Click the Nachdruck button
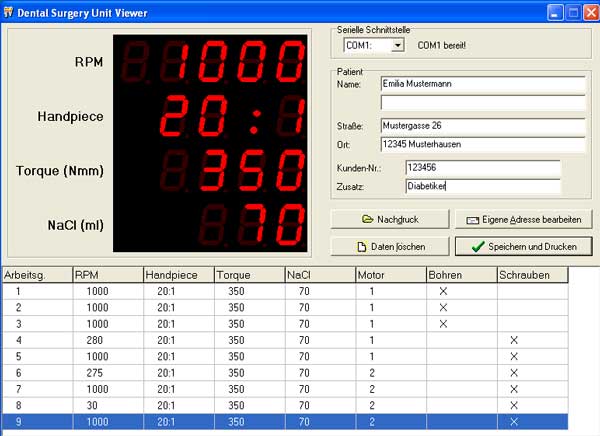 pyautogui.click(x=393, y=218)
